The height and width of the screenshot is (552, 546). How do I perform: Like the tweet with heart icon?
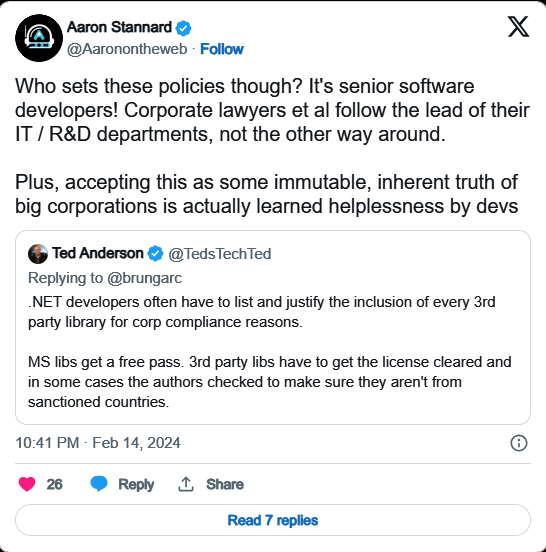[27, 484]
